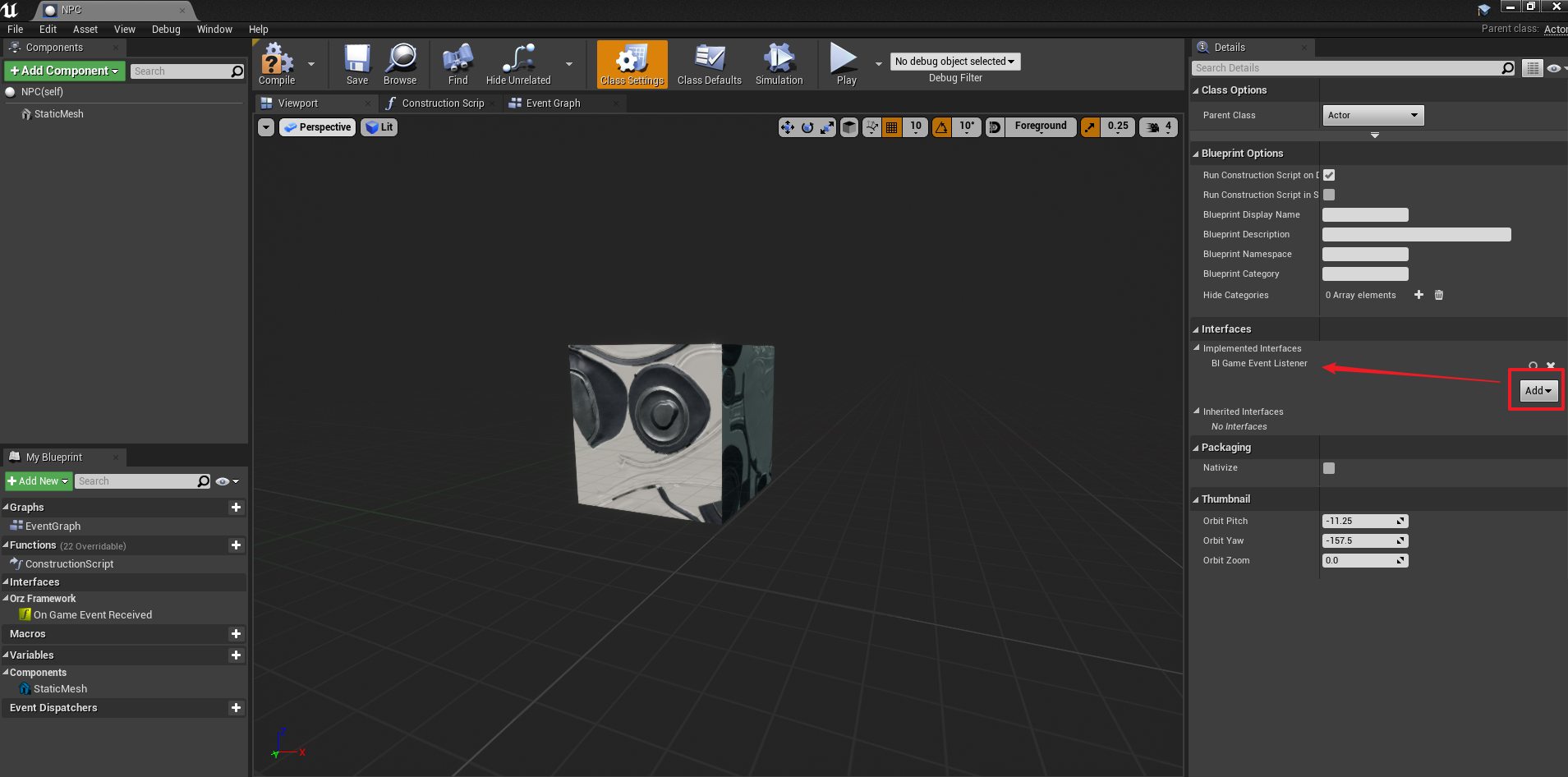Toggle Details visibility eye options
The width and height of the screenshot is (1568, 777).
pyautogui.click(x=1556, y=68)
